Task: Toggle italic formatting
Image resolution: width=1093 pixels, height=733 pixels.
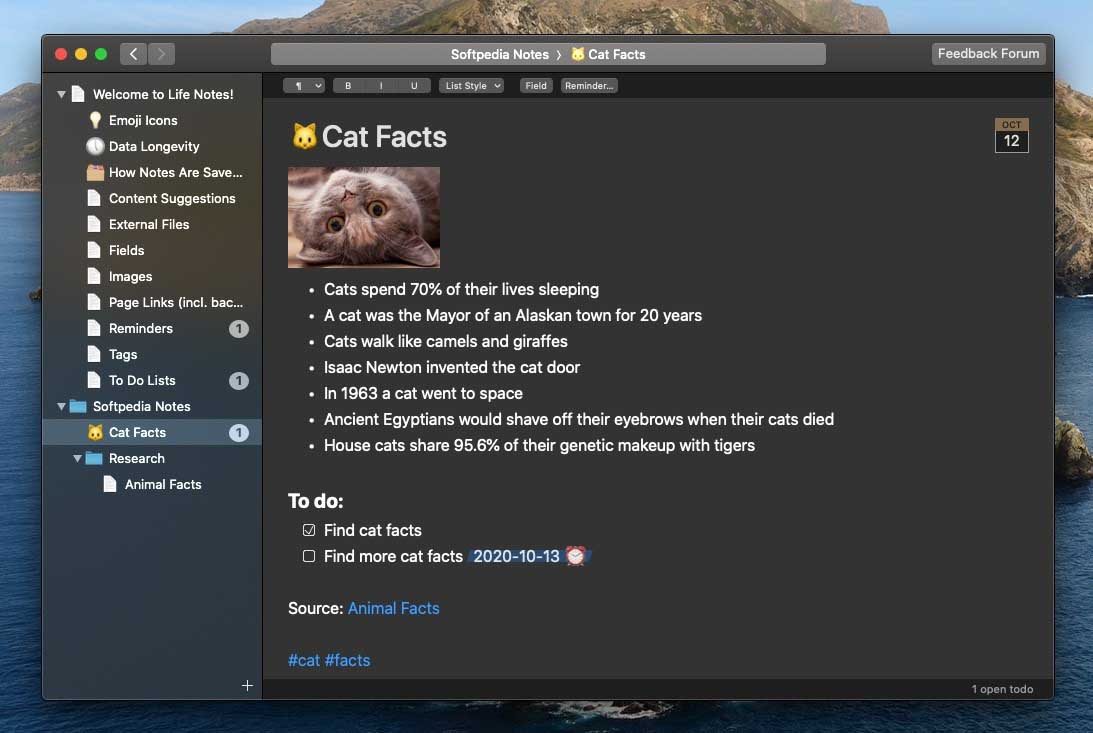Action: point(381,86)
